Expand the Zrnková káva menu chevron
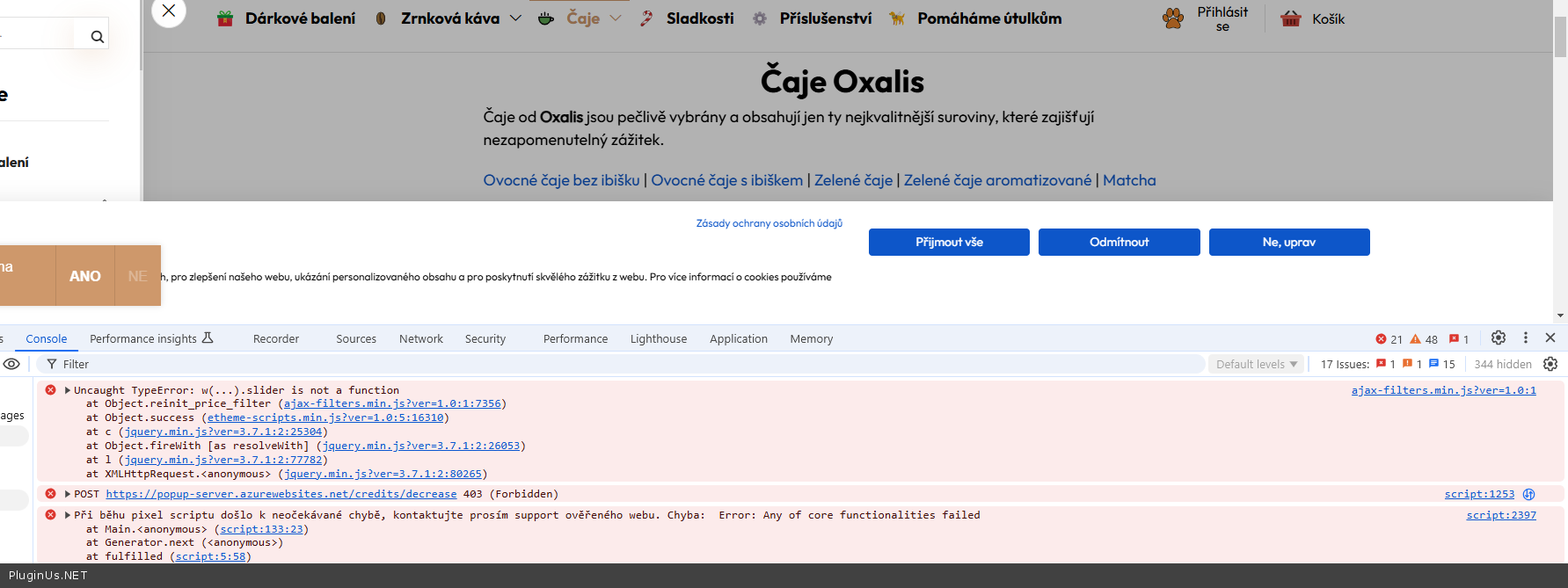This screenshot has height=588, width=1568. coord(515,18)
